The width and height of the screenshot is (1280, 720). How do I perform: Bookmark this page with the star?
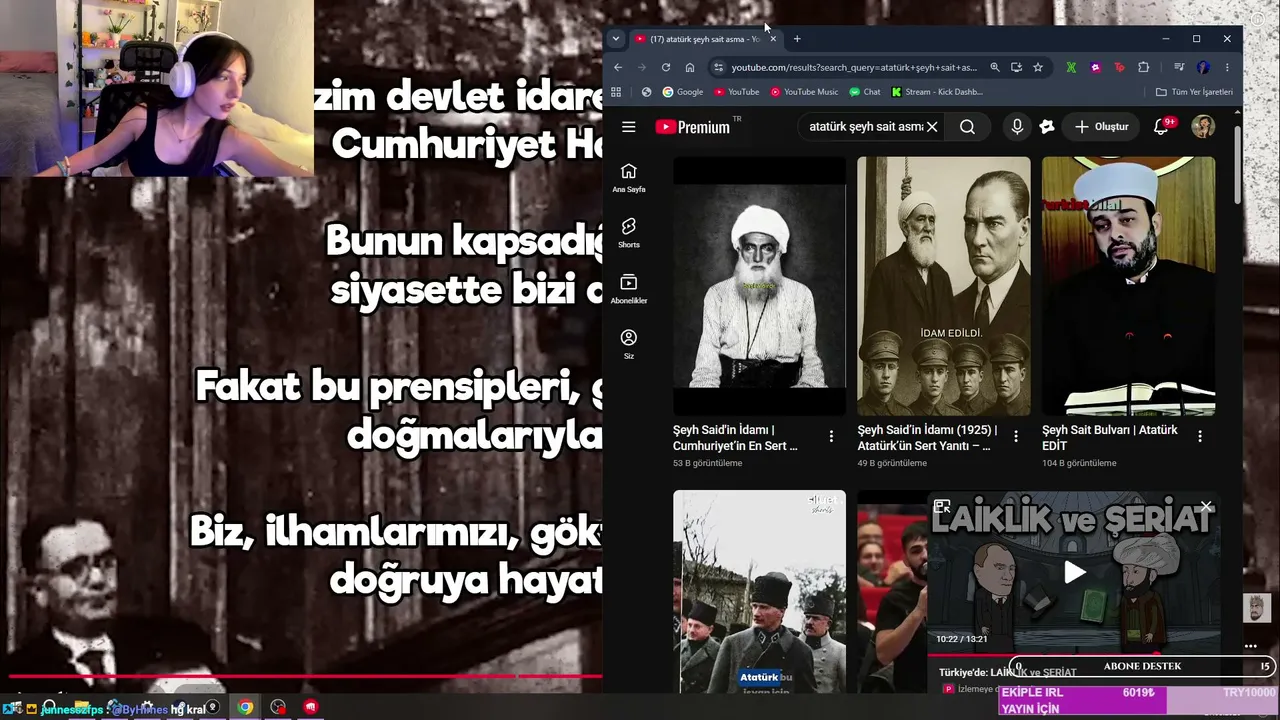(1038, 67)
